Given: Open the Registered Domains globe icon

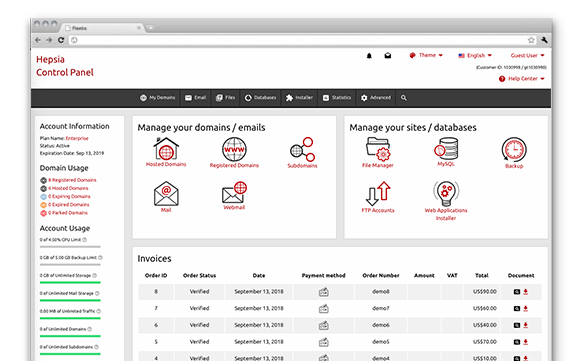Looking at the screenshot, I should click(x=234, y=149).
